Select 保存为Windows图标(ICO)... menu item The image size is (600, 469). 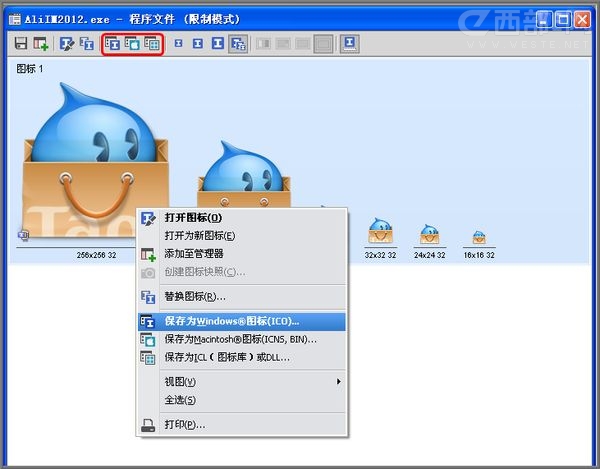(x=231, y=321)
